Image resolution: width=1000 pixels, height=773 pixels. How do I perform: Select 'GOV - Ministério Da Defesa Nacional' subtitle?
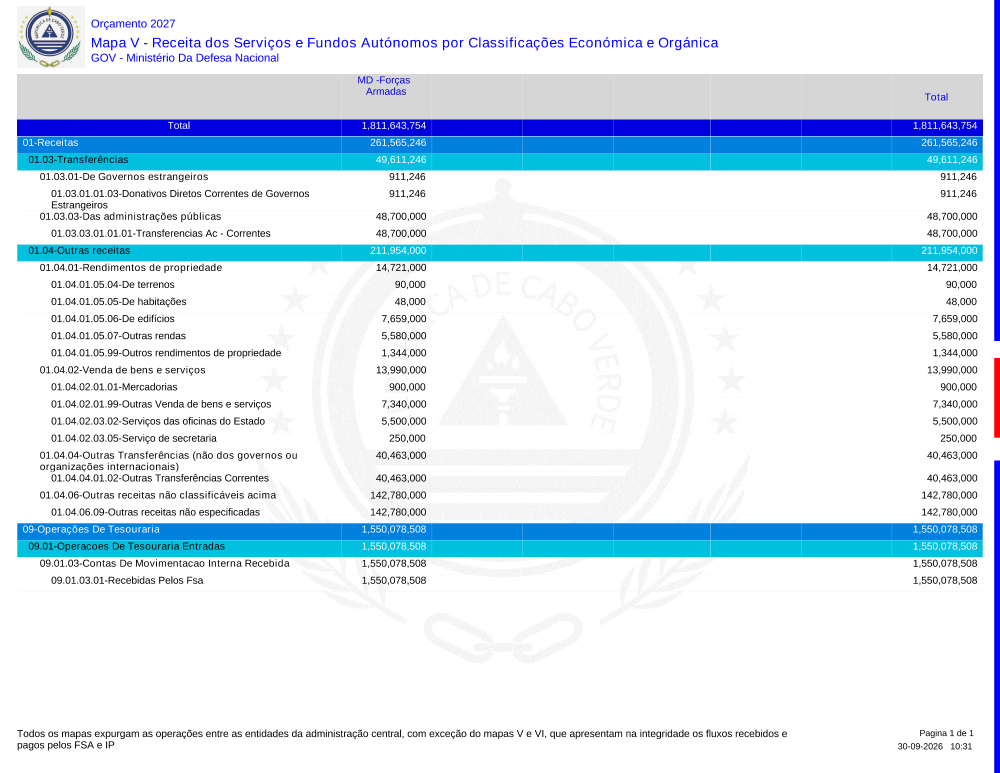(x=185, y=58)
